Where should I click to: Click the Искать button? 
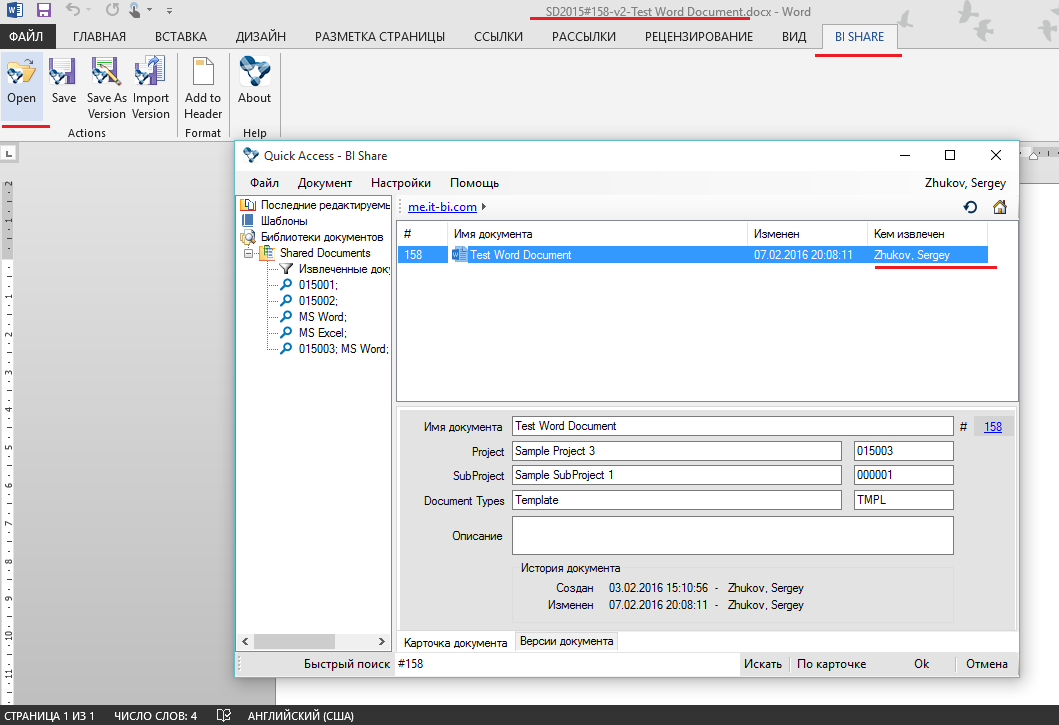(763, 664)
